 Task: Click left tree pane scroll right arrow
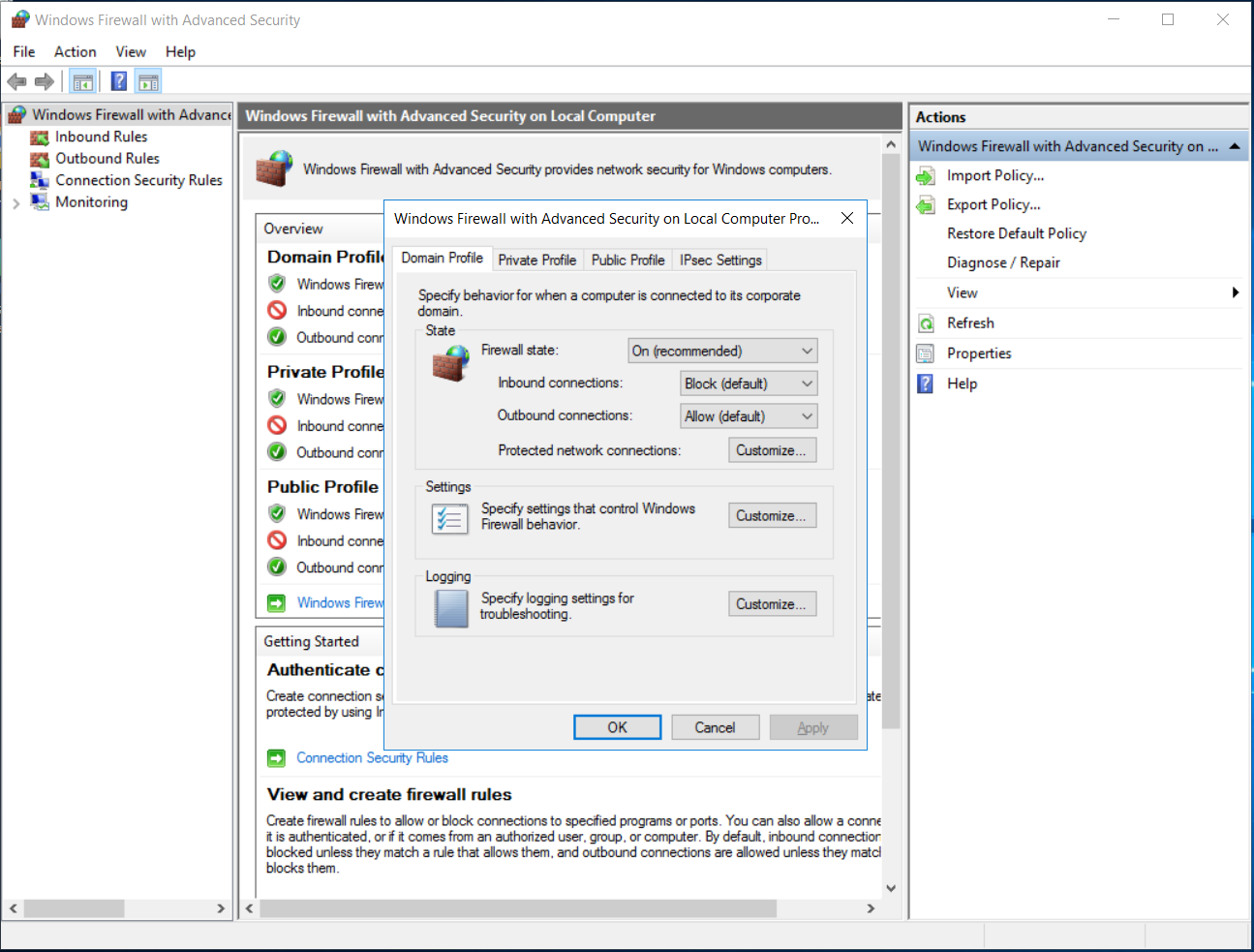pos(221,908)
